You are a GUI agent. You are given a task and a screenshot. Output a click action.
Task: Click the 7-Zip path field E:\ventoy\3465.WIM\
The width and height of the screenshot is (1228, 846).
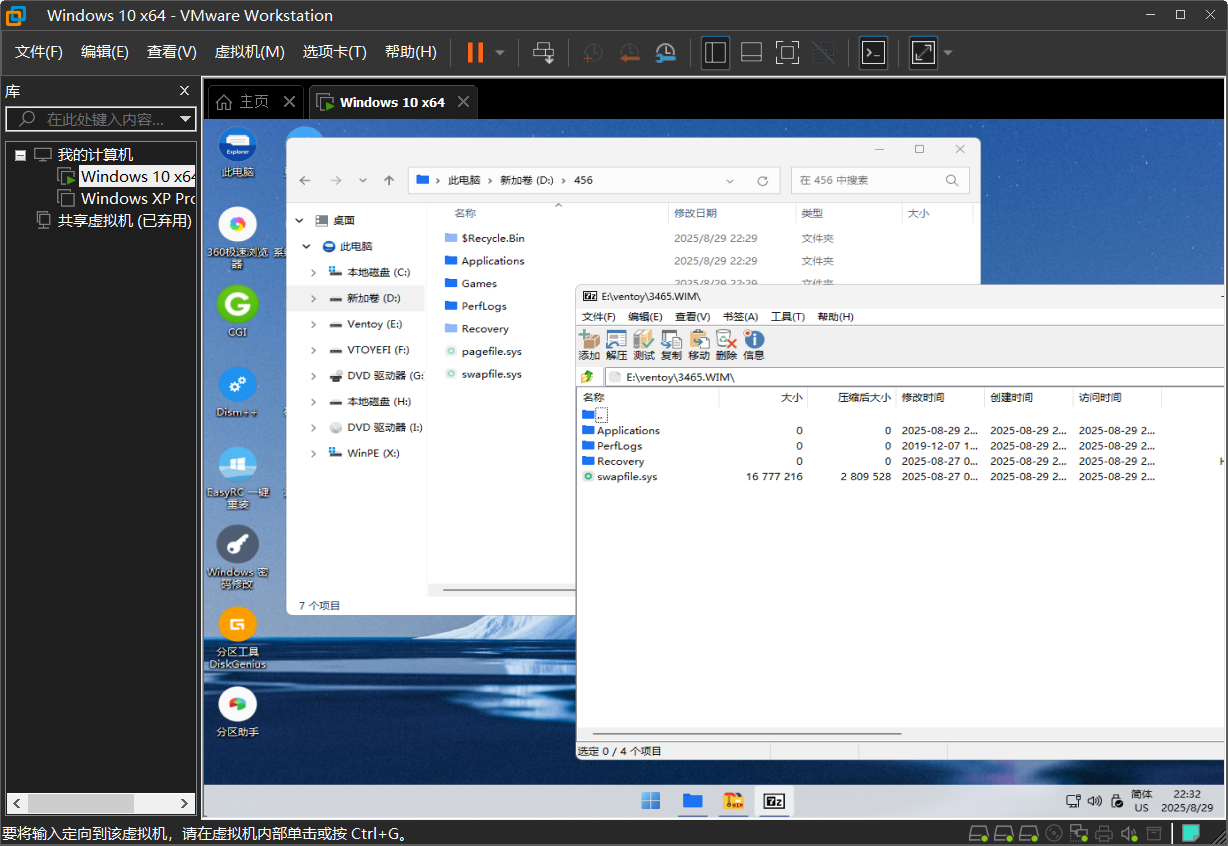914,377
